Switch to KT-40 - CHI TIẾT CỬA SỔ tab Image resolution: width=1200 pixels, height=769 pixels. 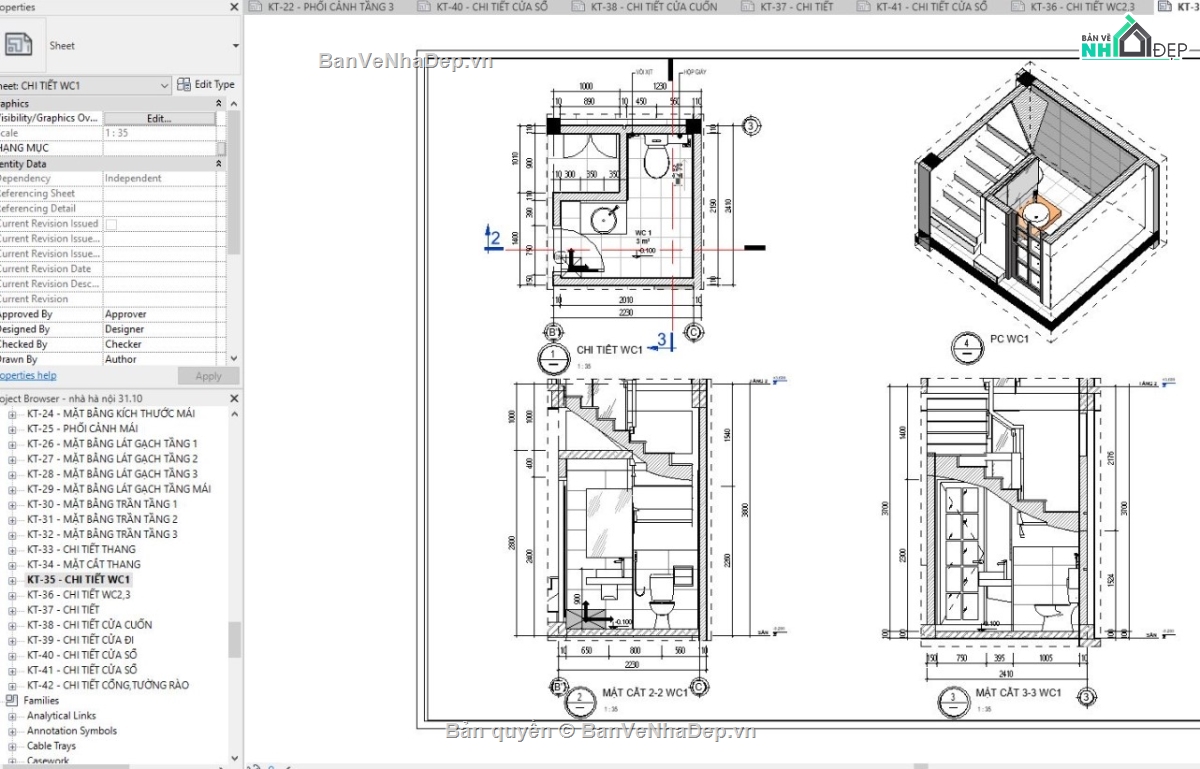coord(490,7)
